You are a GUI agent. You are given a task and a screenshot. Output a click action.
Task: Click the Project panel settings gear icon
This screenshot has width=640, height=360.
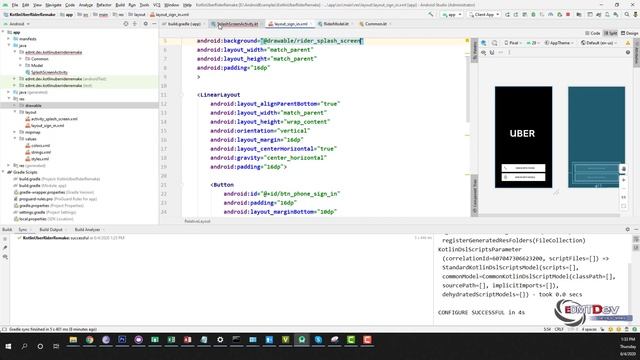click(145, 24)
